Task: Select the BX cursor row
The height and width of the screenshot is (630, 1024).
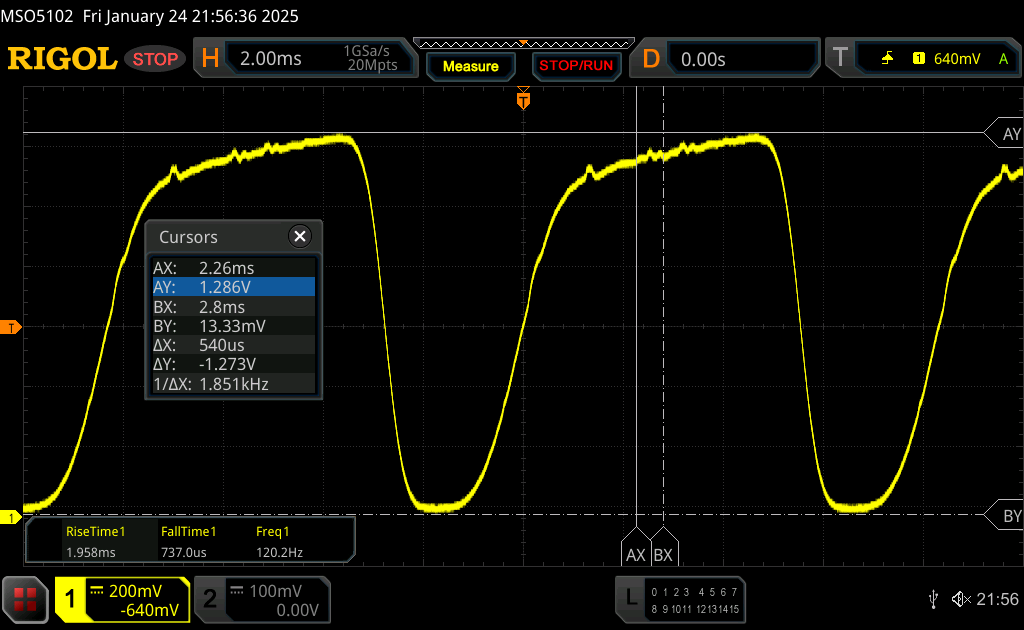Action: 233,307
